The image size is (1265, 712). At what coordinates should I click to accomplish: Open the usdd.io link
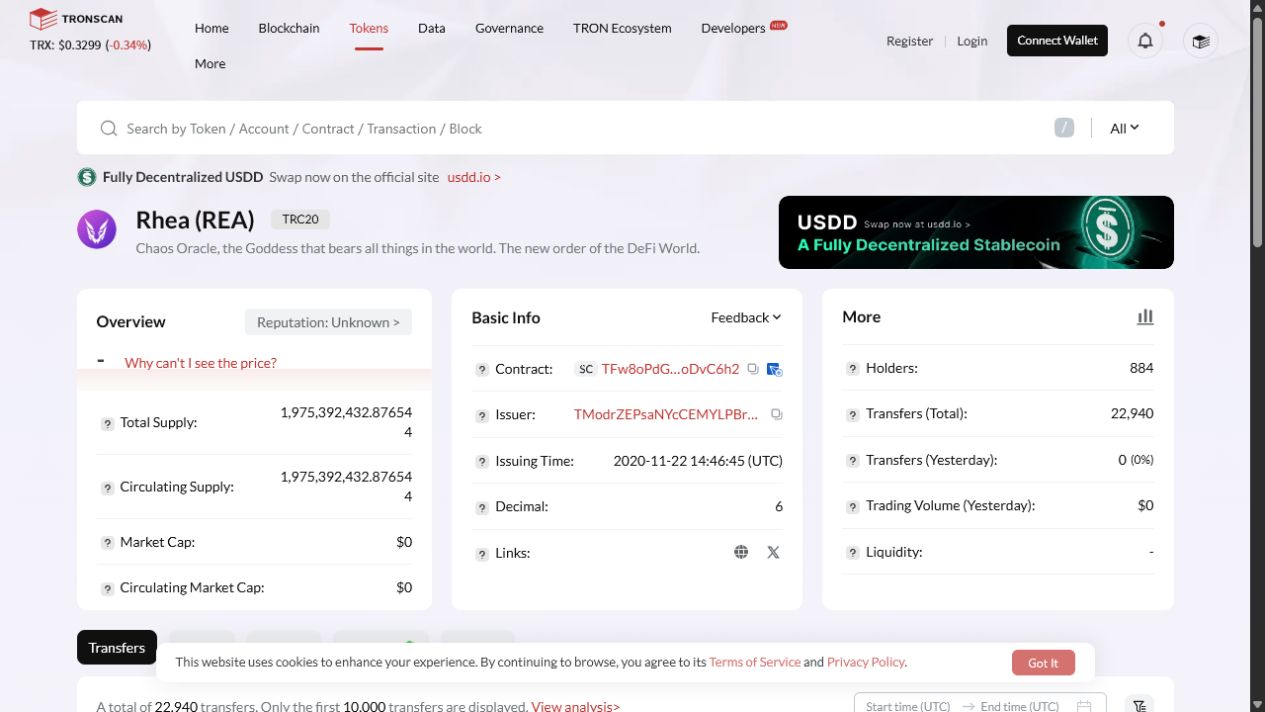tap(474, 177)
